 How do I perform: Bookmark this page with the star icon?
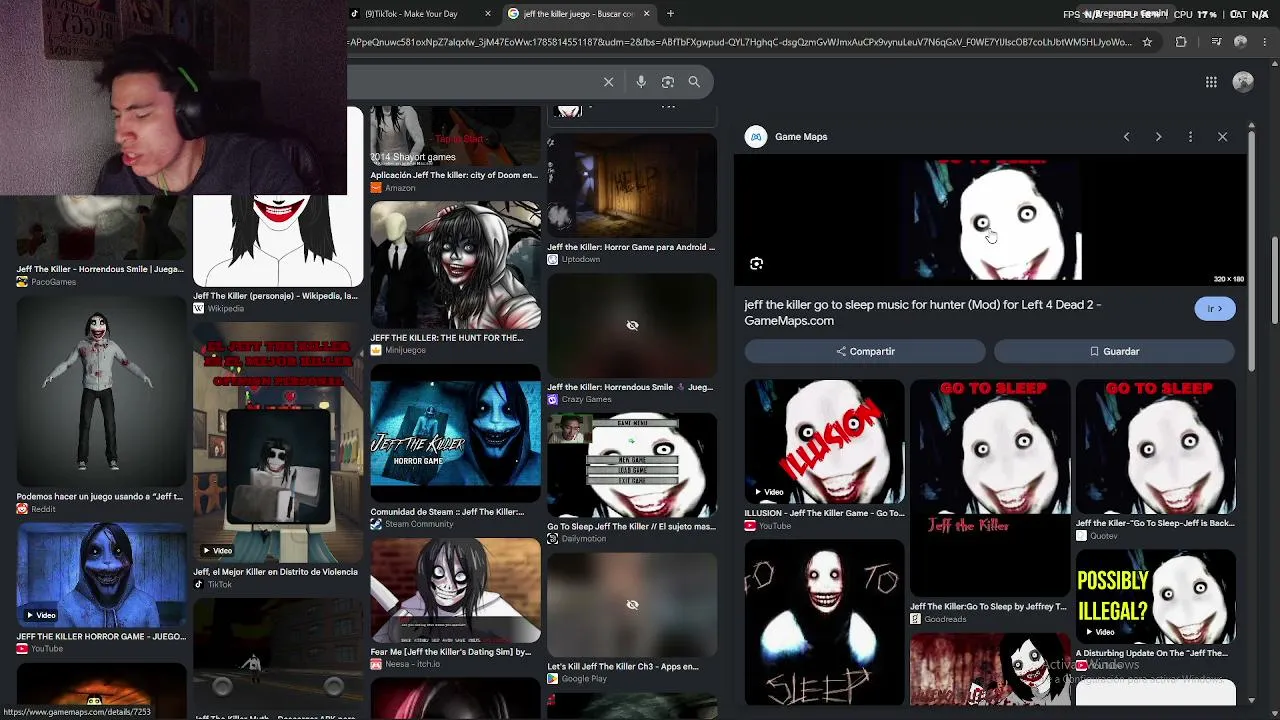1147,42
